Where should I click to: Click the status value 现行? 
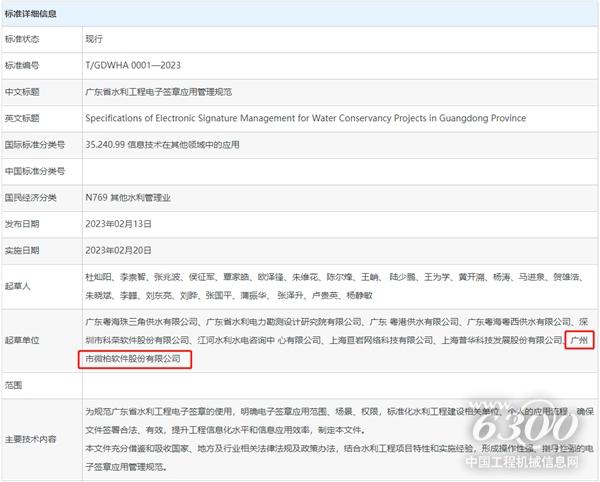[97, 41]
